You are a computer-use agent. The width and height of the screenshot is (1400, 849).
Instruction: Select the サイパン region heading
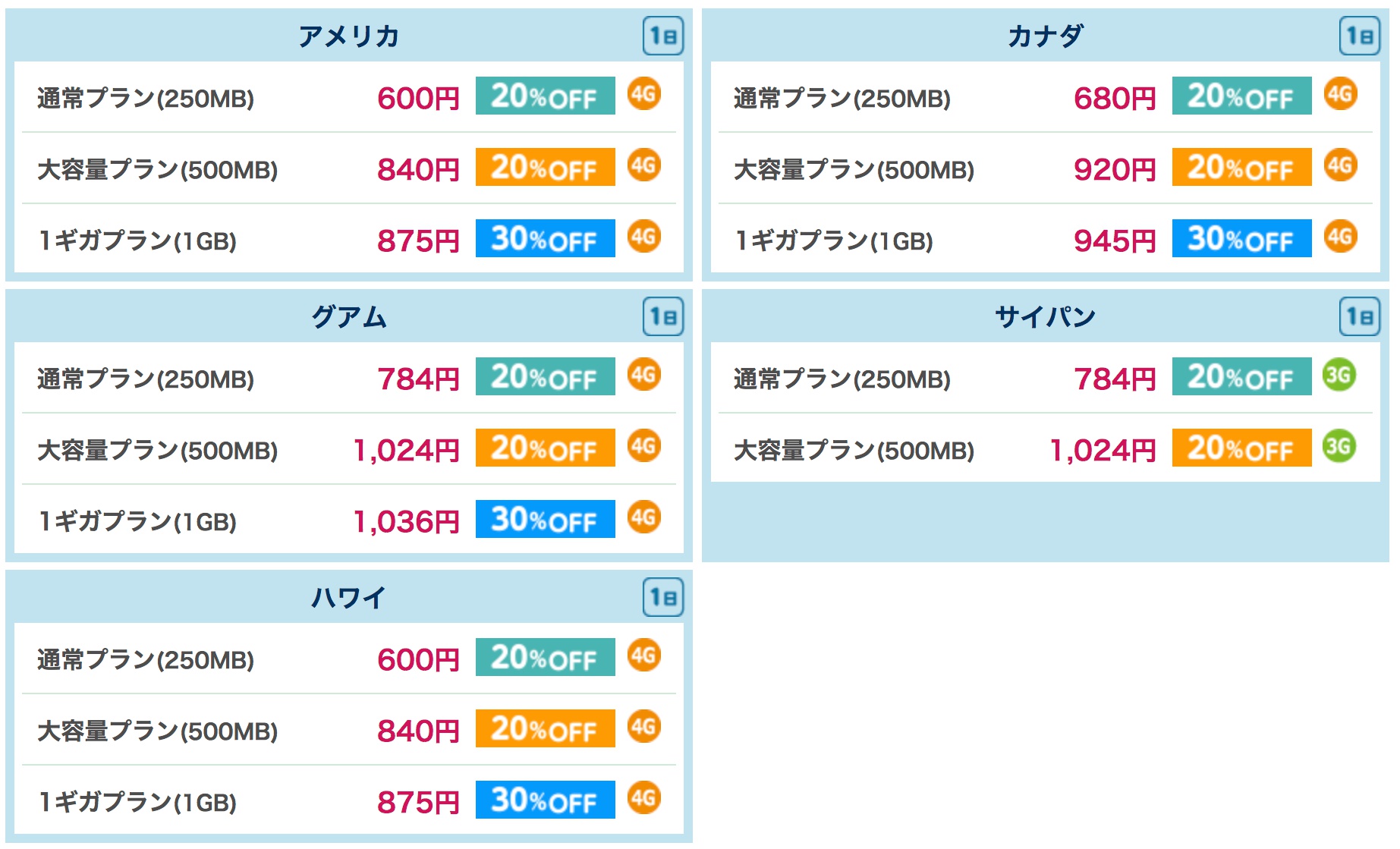[1046, 316]
